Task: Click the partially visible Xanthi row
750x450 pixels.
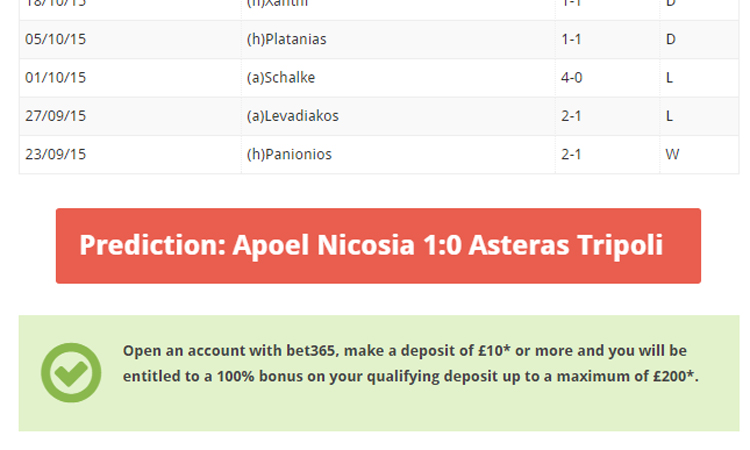Action: [379, 10]
